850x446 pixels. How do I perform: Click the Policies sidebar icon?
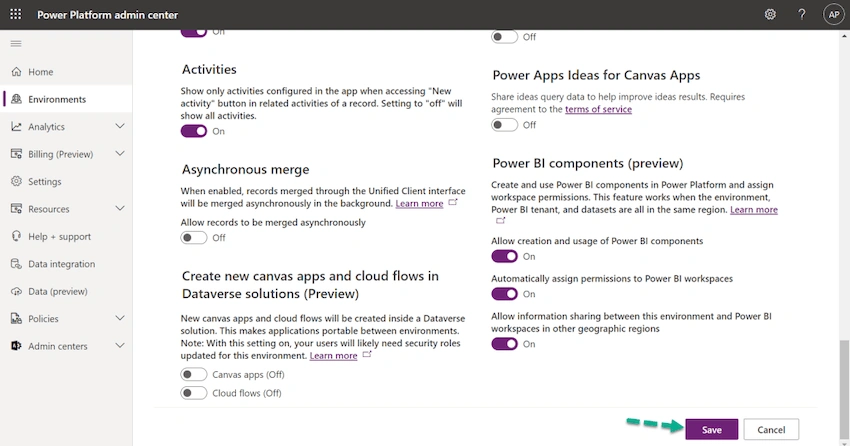point(16,319)
